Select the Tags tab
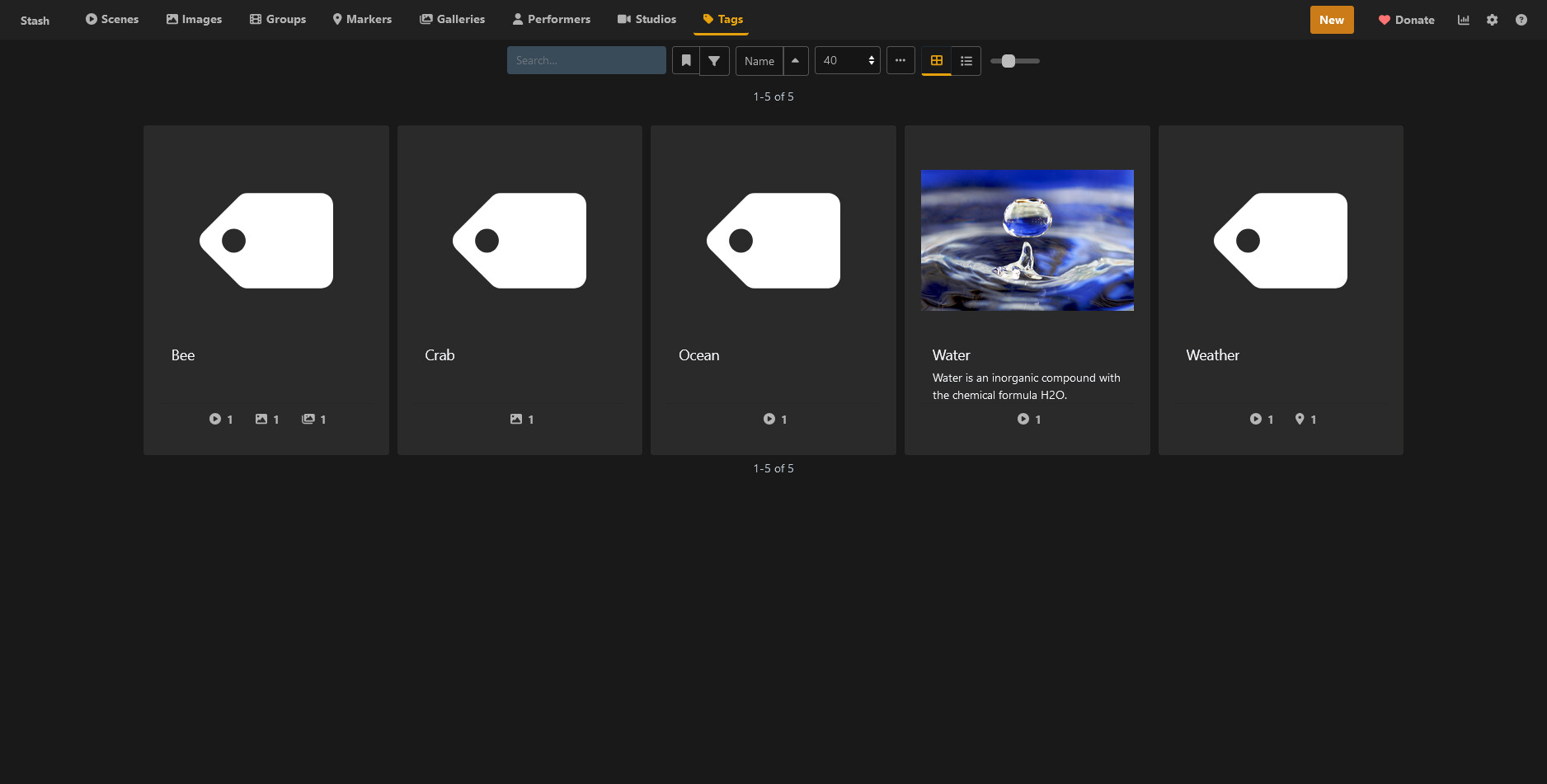 722,19
